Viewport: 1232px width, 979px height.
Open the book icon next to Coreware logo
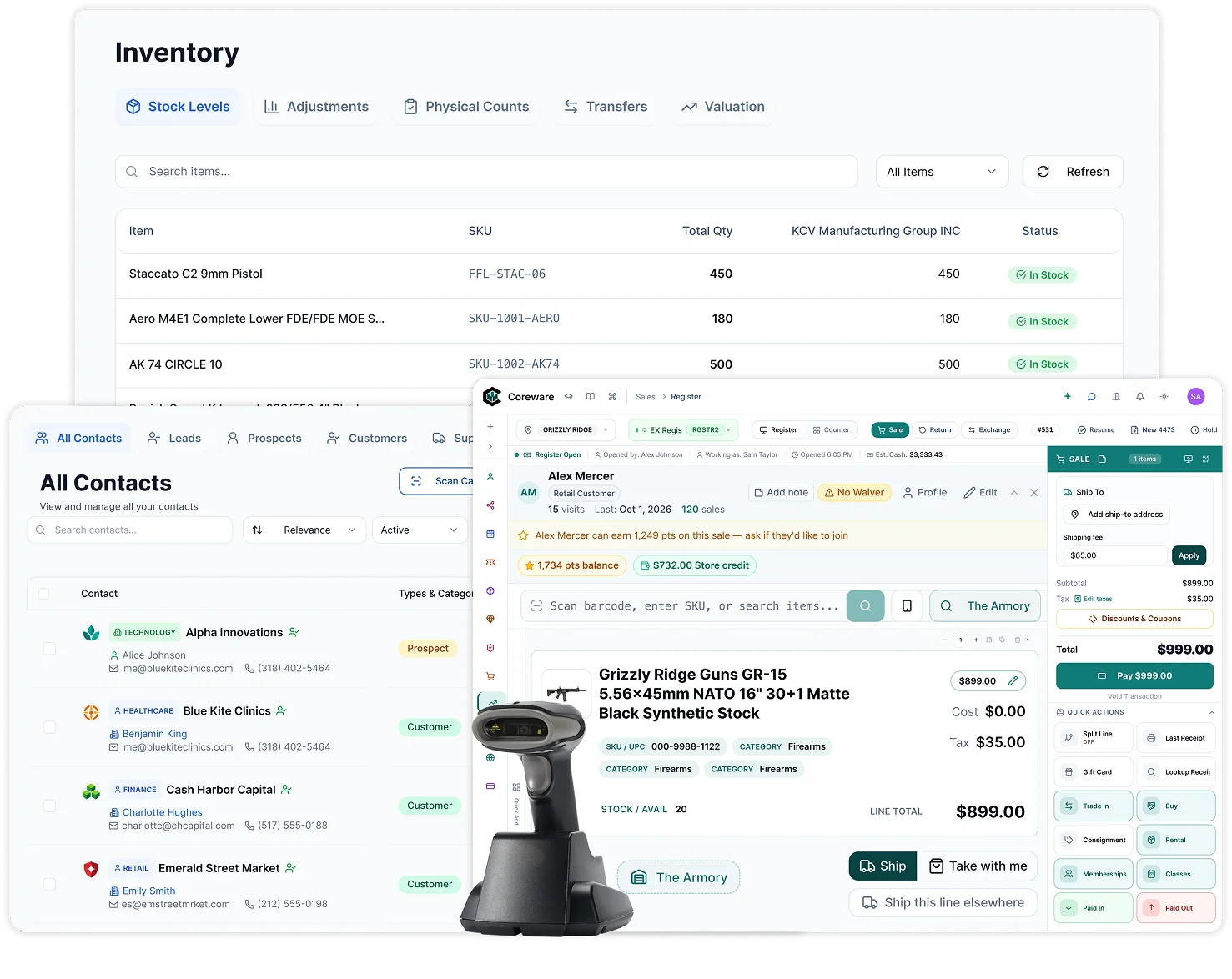tap(591, 397)
